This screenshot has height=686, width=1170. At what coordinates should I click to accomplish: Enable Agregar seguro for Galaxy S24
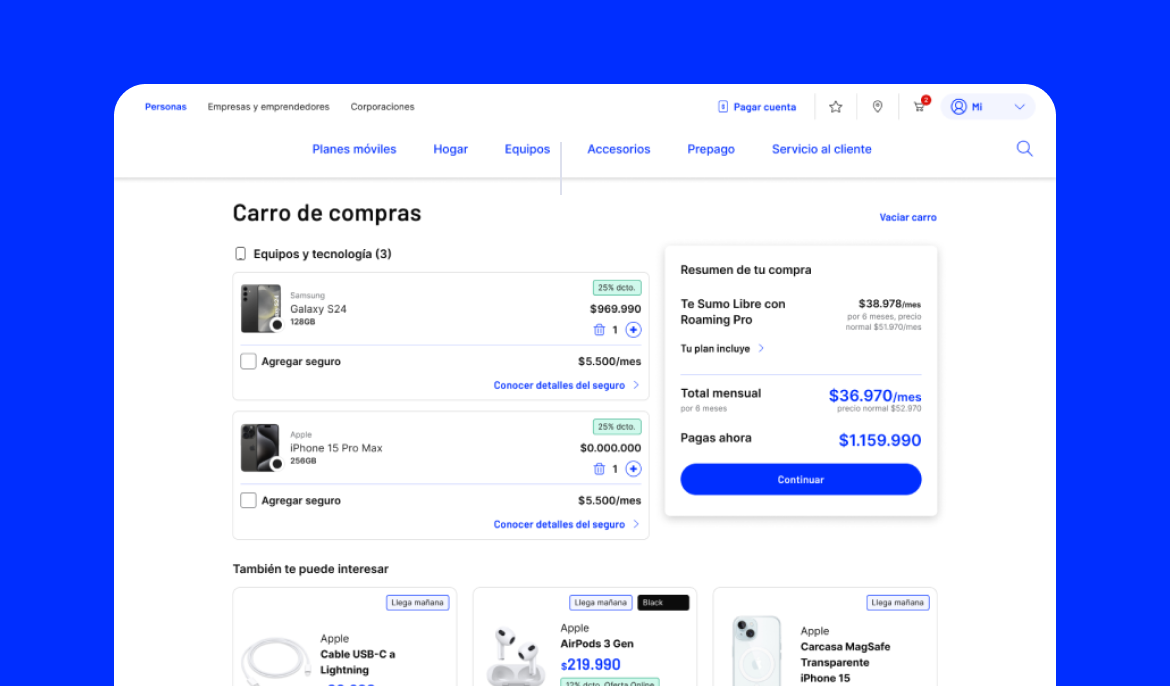248,361
